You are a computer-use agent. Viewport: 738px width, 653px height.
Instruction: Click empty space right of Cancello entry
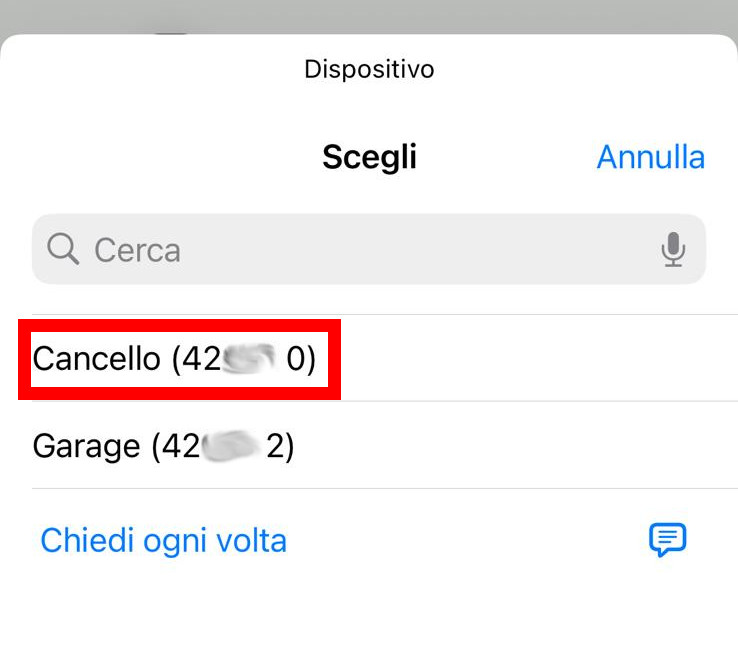[537, 358]
